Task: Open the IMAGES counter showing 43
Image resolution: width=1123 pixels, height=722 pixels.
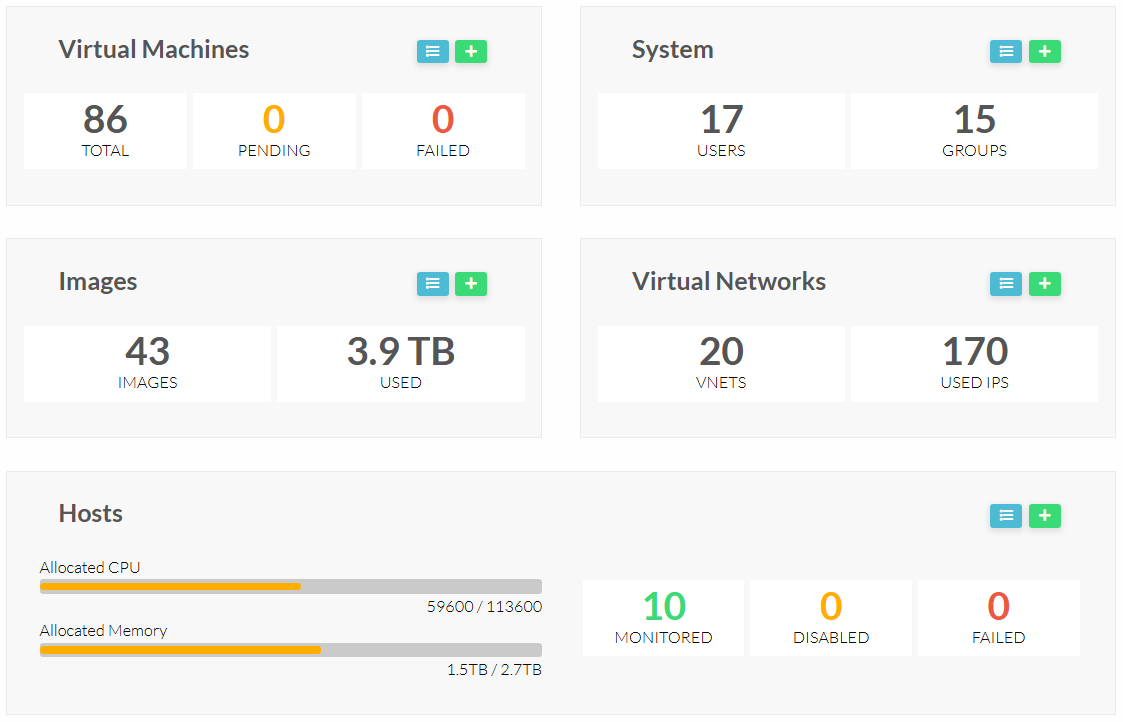Action: coord(147,363)
